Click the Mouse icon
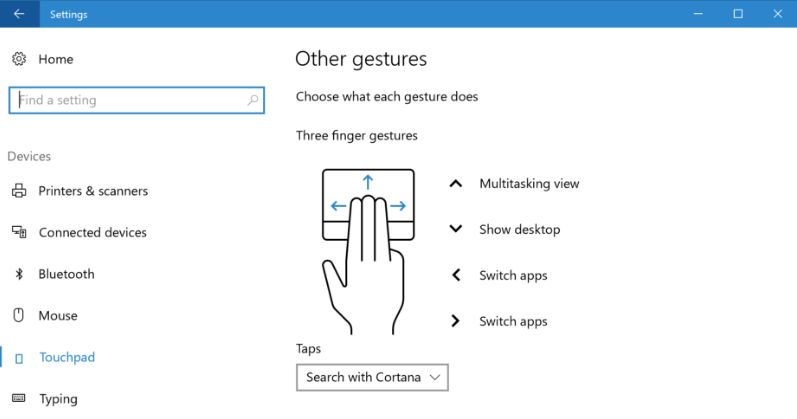Screen dimensions: 797x419 pos(18,315)
